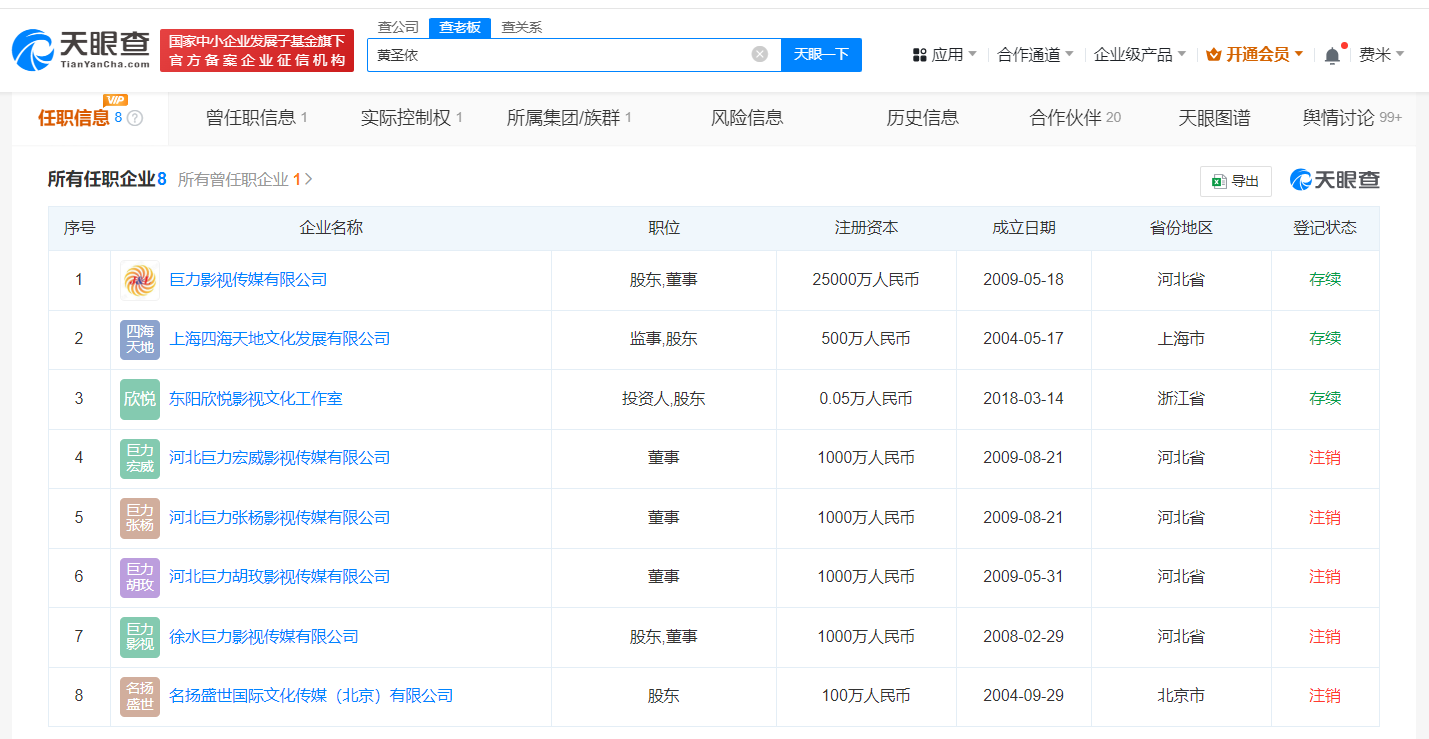
Task: Select the 查老板 search tab
Action: (460, 28)
